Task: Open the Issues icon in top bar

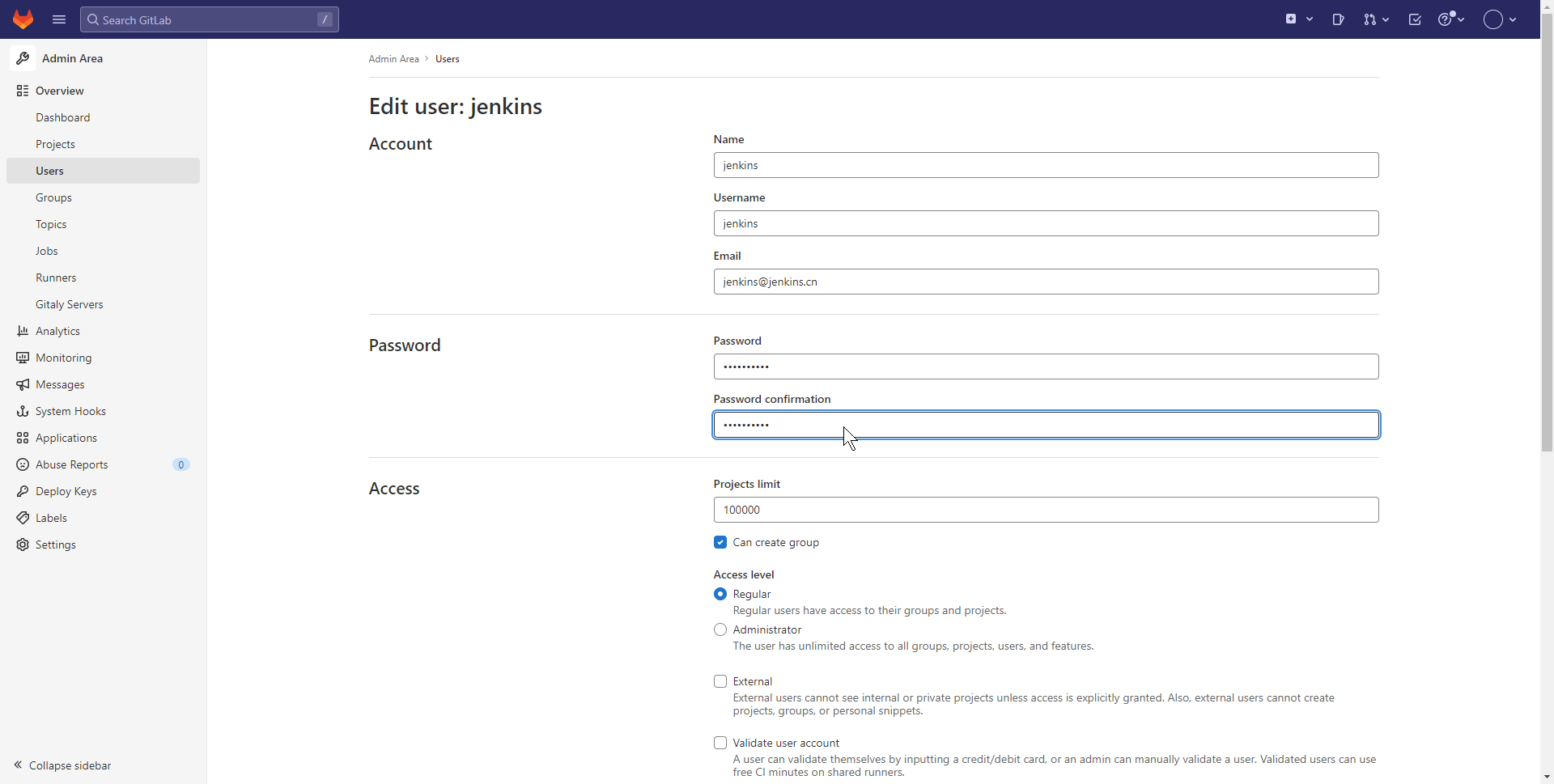Action: point(1338,19)
